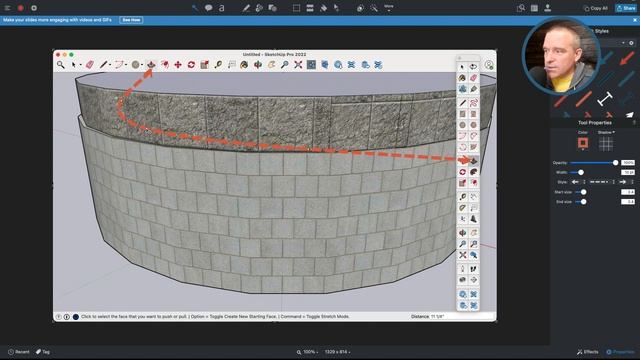Select the Tape Measure tool in the top toolbar
640x360 pixels.
(218, 64)
